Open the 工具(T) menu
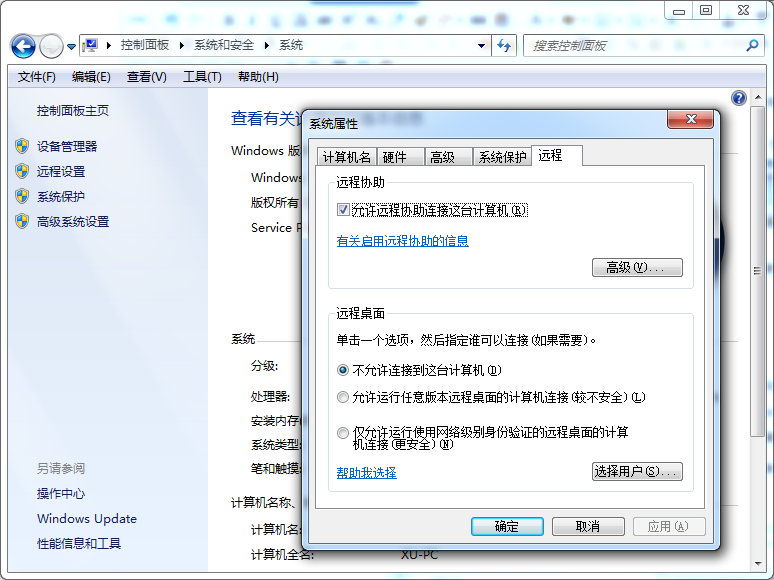Viewport: 774px width, 580px height. pyautogui.click(x=201, y=77)
